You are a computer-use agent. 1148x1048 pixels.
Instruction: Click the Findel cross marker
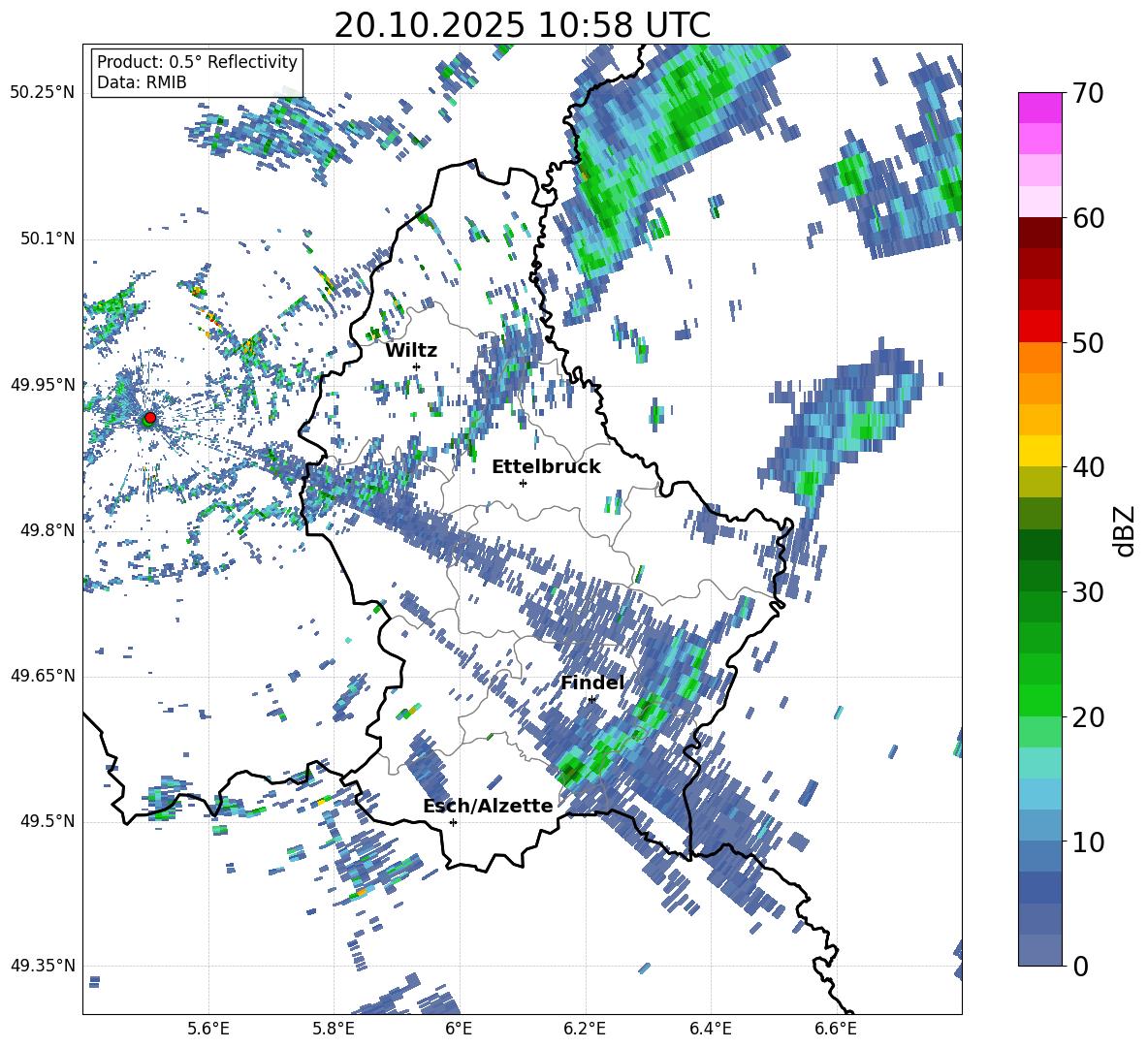pyautogui.click(x=591, y=700)
